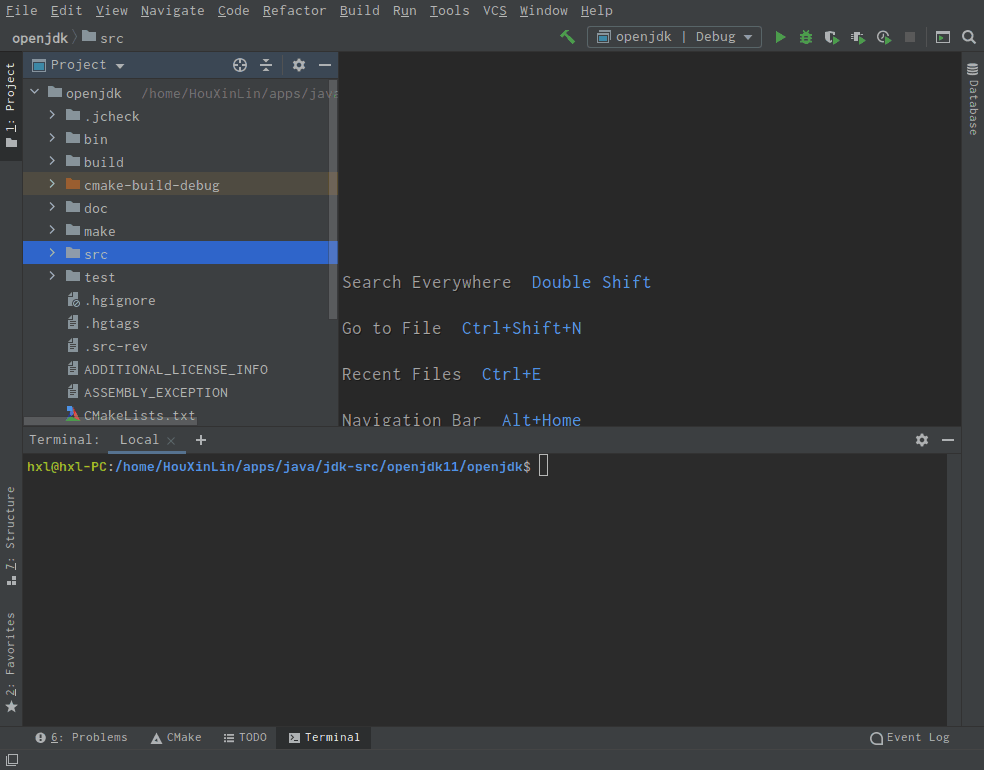
Task: Open the Run menu
Action: (404, 11)
